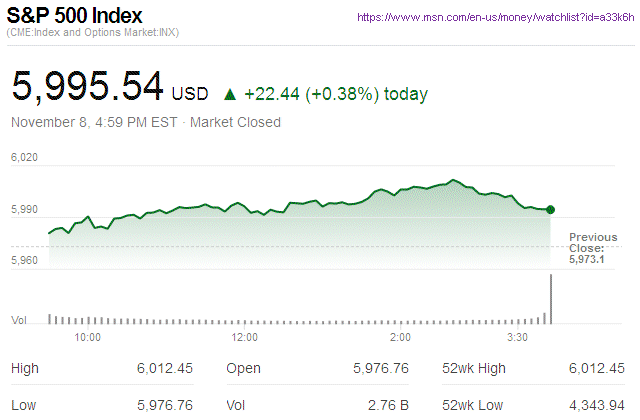Click the S&P 500 Index title
640x420 pixels.
tap(75, 17)
